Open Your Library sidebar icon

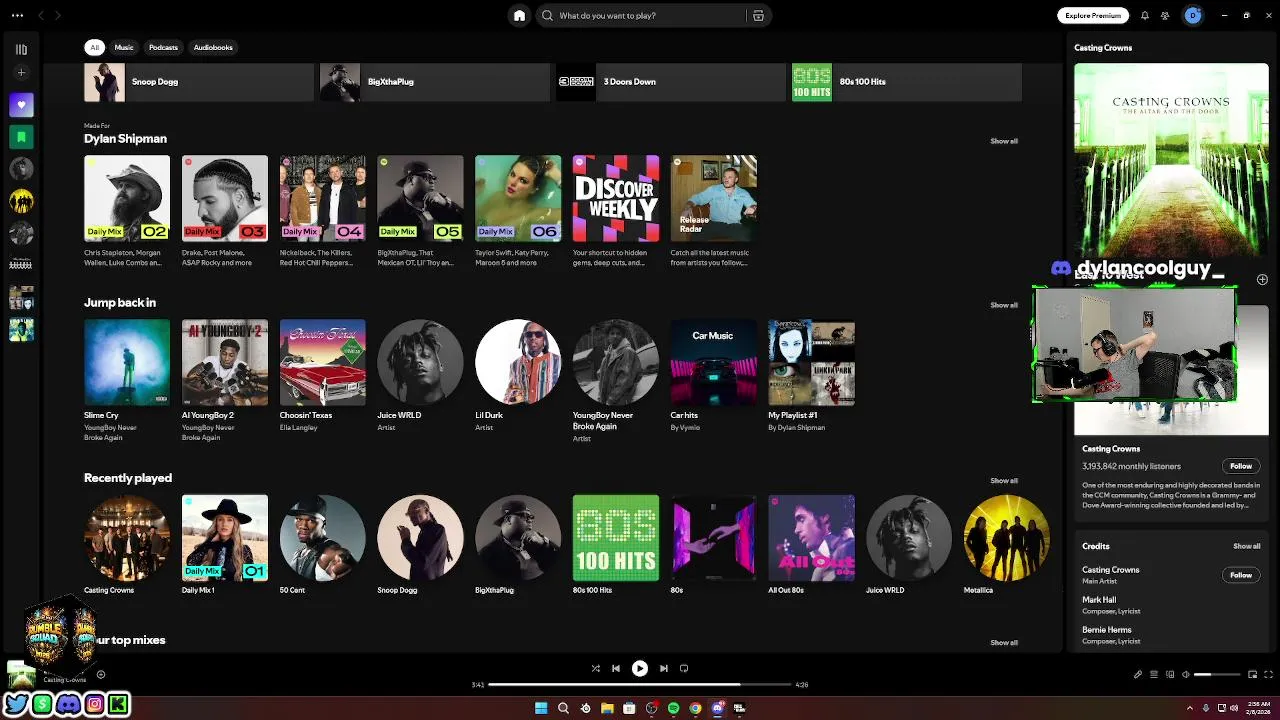(21, 48)
